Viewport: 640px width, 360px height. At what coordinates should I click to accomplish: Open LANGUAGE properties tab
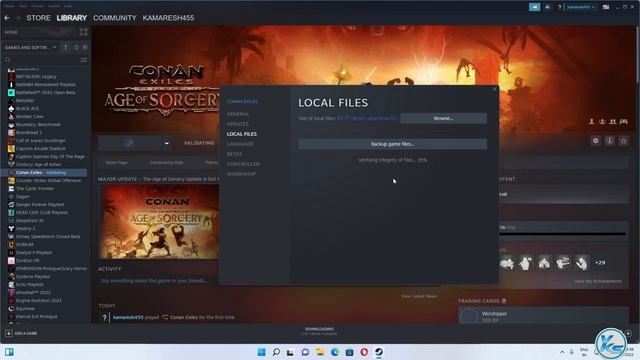coord(240,144)
